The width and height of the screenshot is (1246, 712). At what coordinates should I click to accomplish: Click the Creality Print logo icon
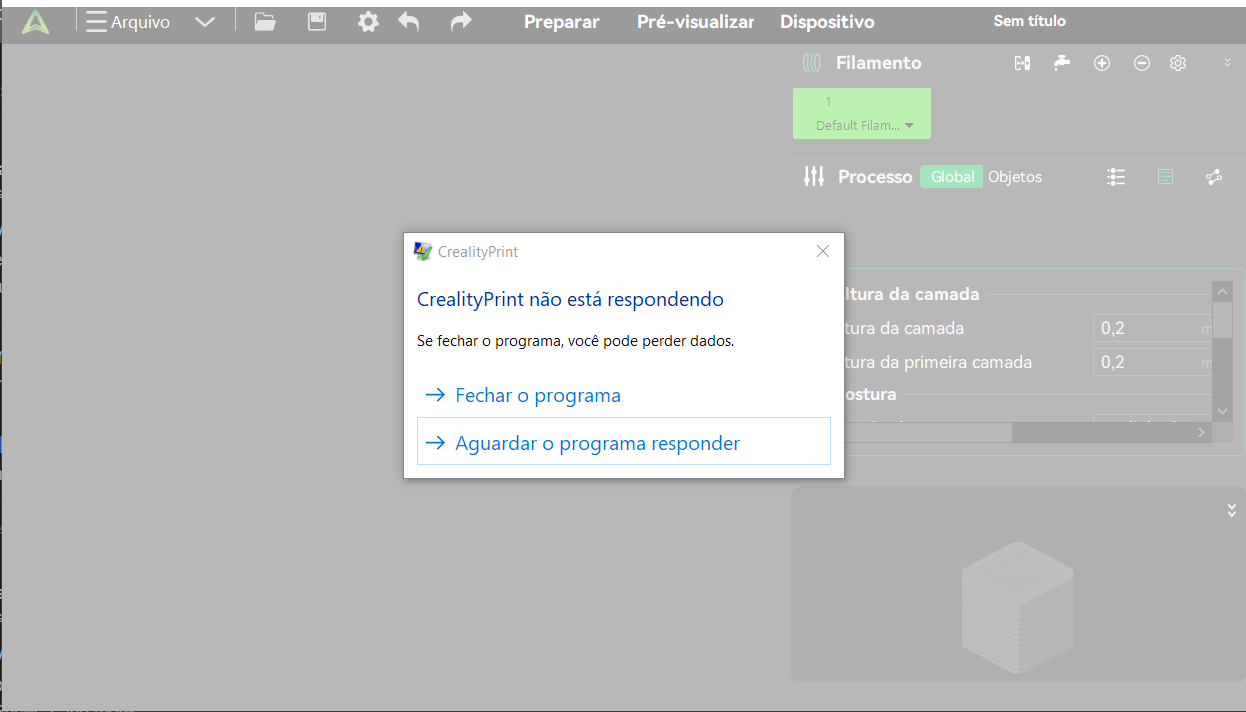pyautogui.click(x=35, y=22)
